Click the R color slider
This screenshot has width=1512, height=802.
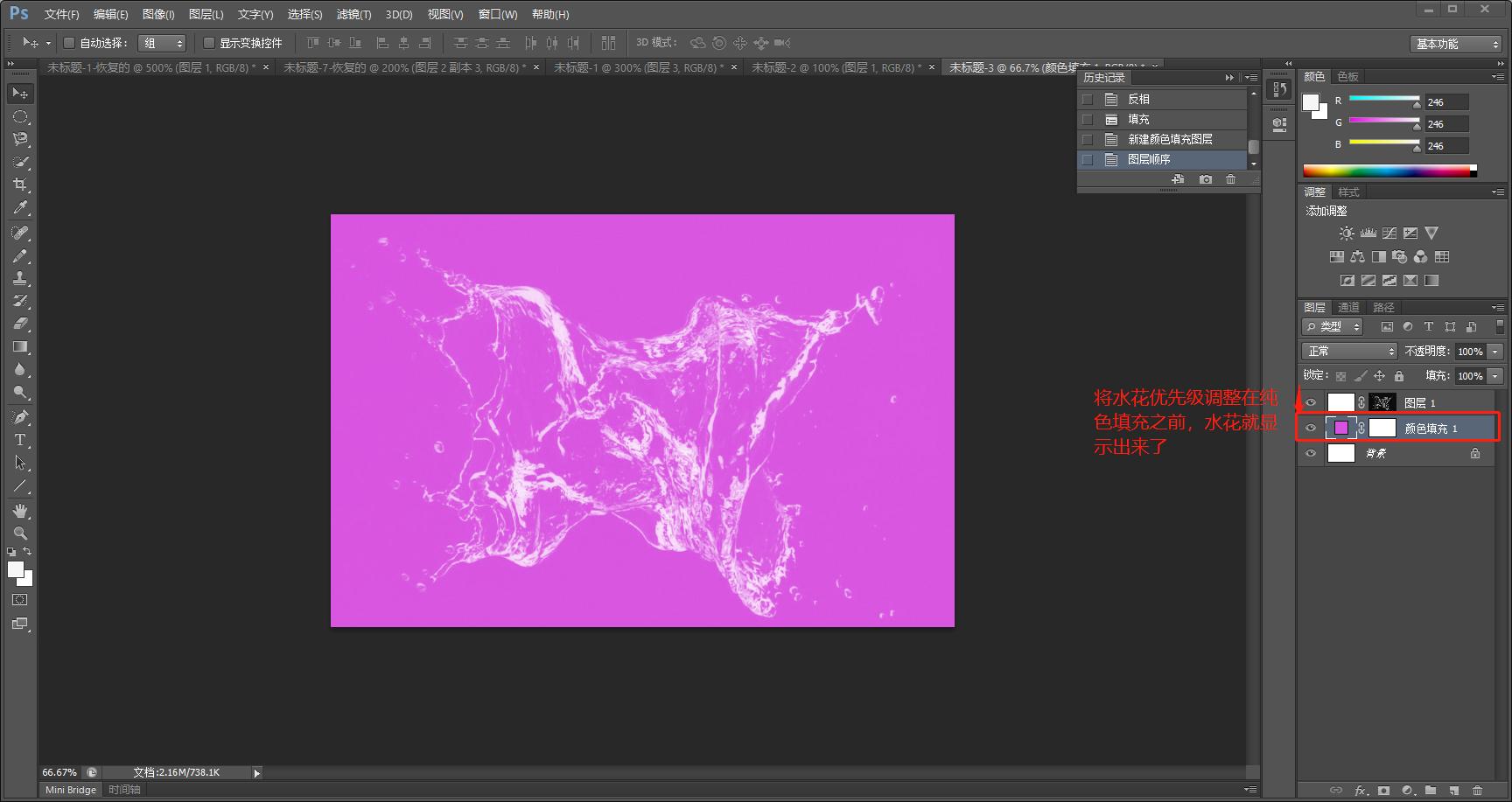point(1383,99)
